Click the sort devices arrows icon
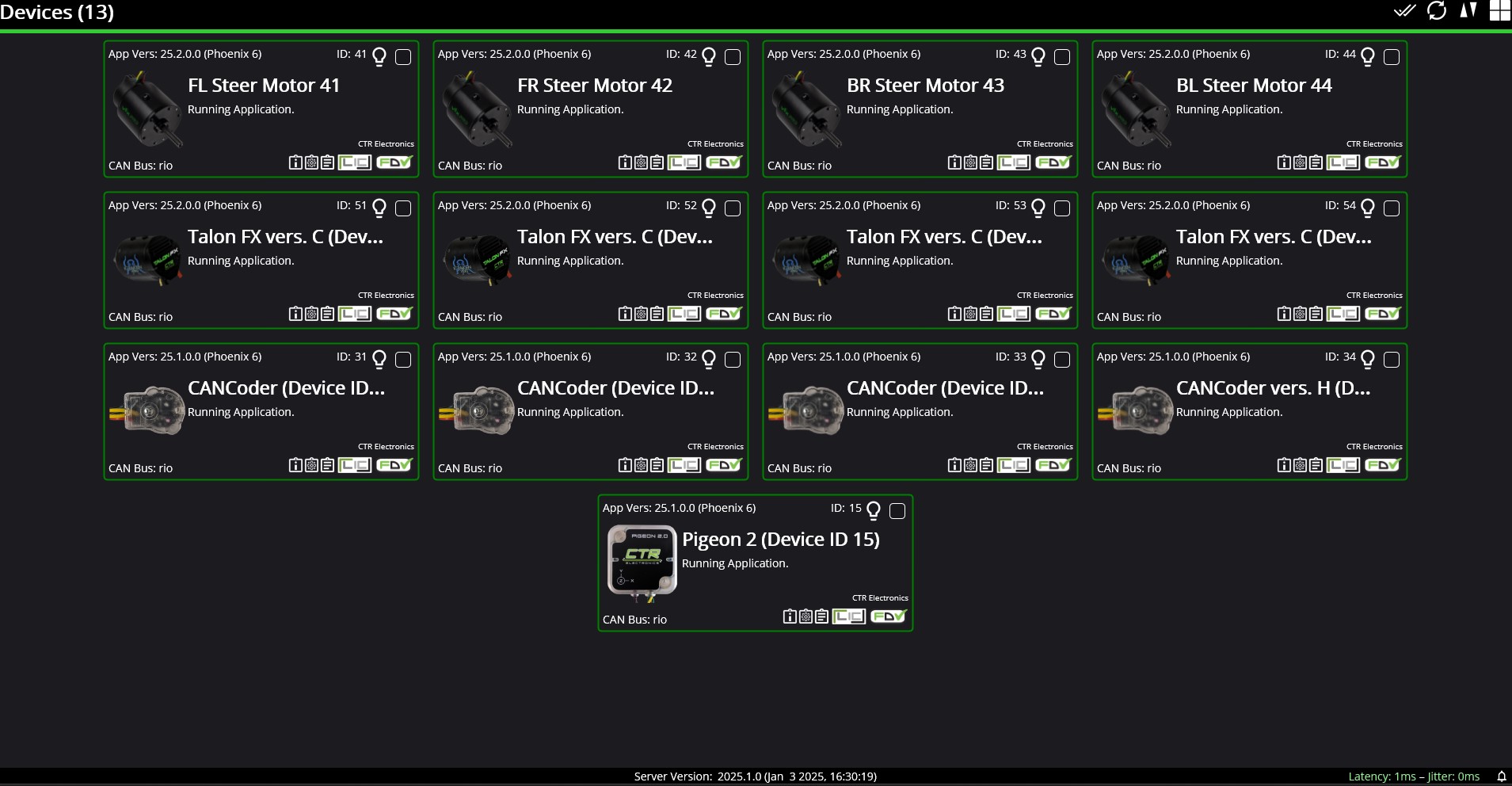The width and height of the screenshot is (1512, 786). click(1468, 10)
